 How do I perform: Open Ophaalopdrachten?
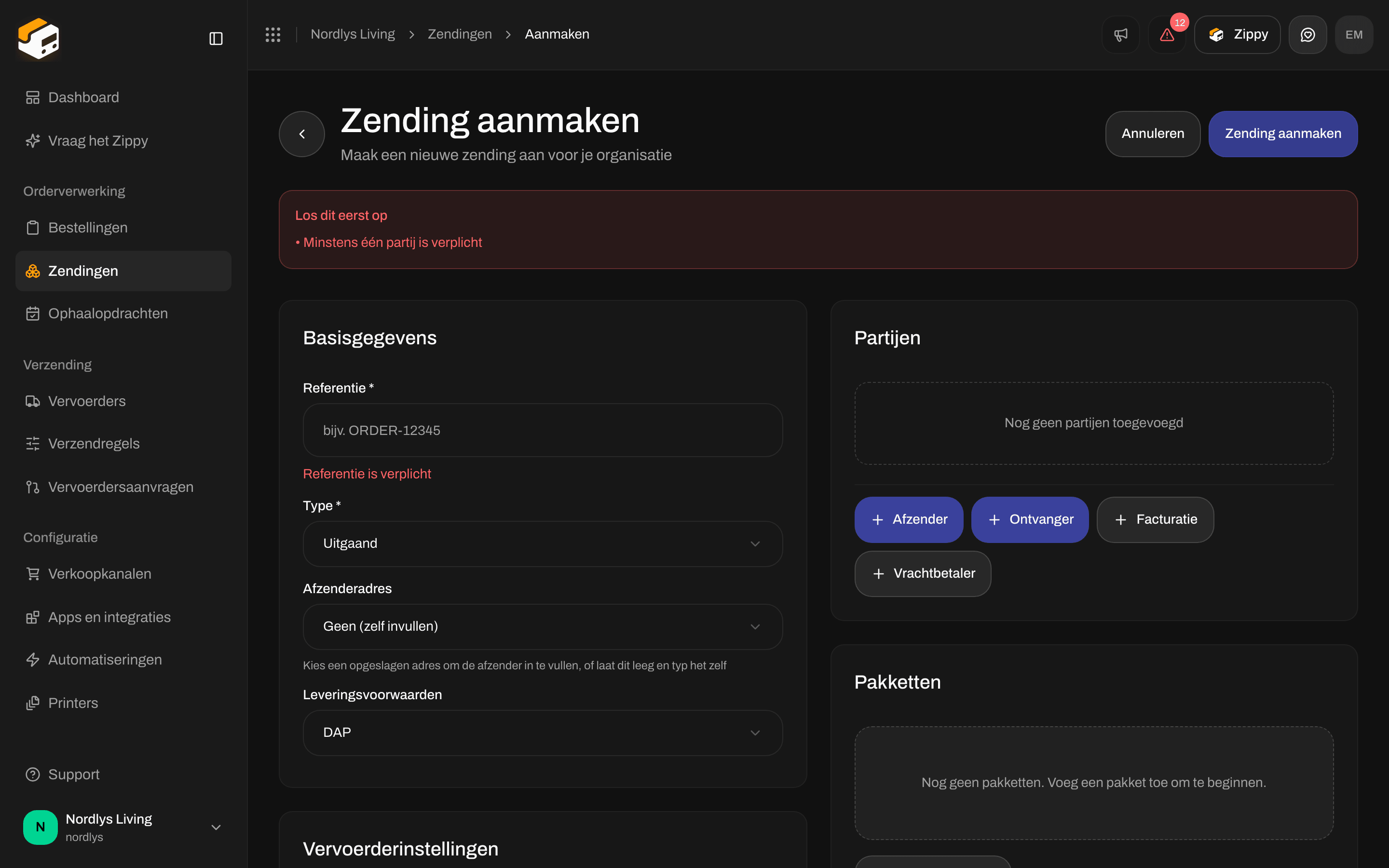(123, 313)
